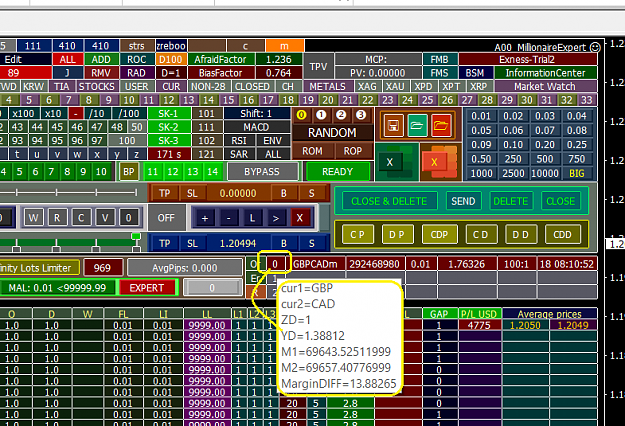This screenshot has height=426, width=625.
Task: Click the CLOSE & DELETE button
Action: (389, 201)
